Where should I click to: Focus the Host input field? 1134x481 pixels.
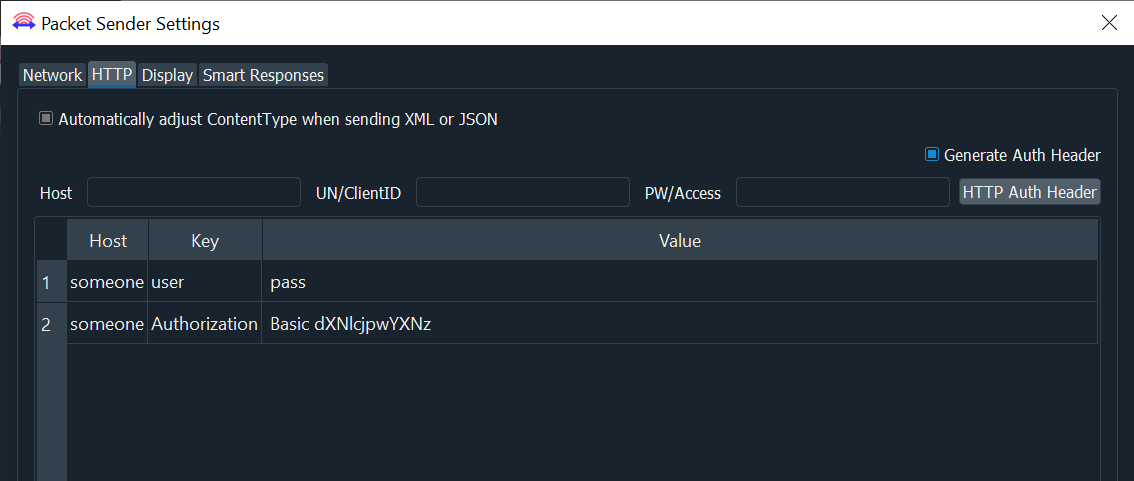pyautogui.click(x=194, y=192)
